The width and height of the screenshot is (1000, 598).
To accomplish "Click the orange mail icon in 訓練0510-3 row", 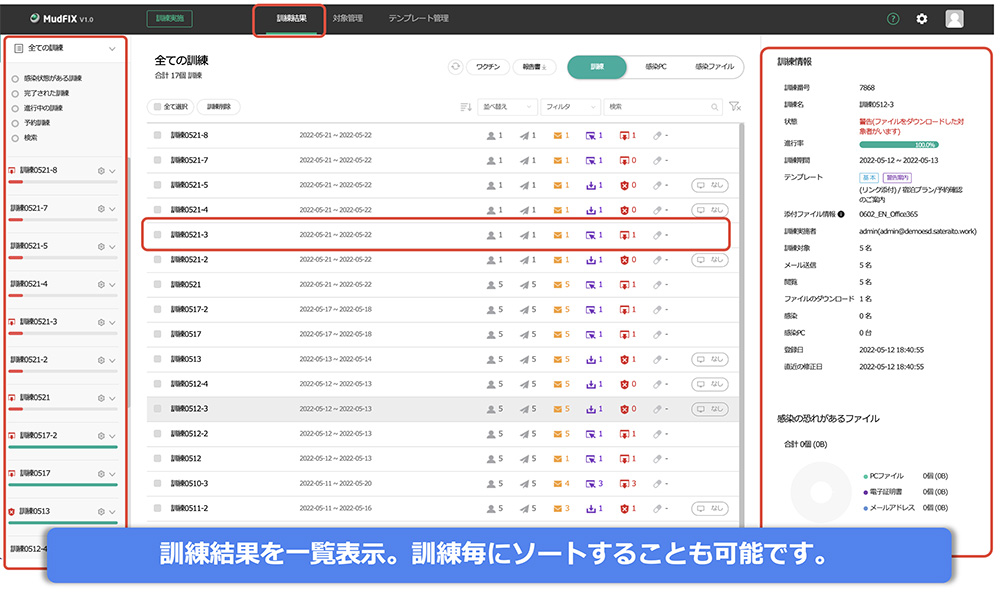I will pos(558,484).
